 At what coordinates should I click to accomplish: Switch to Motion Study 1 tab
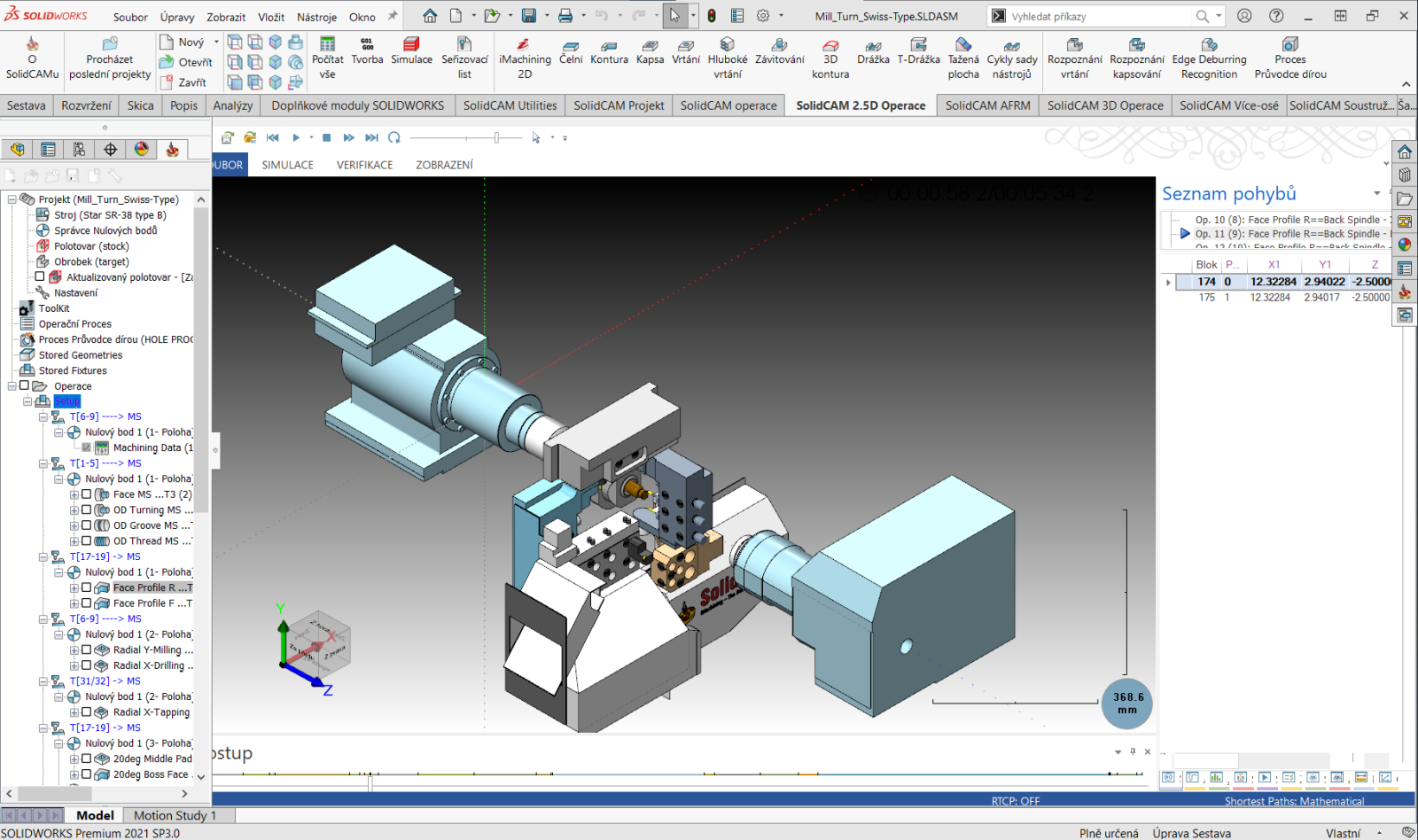point(175,815)
